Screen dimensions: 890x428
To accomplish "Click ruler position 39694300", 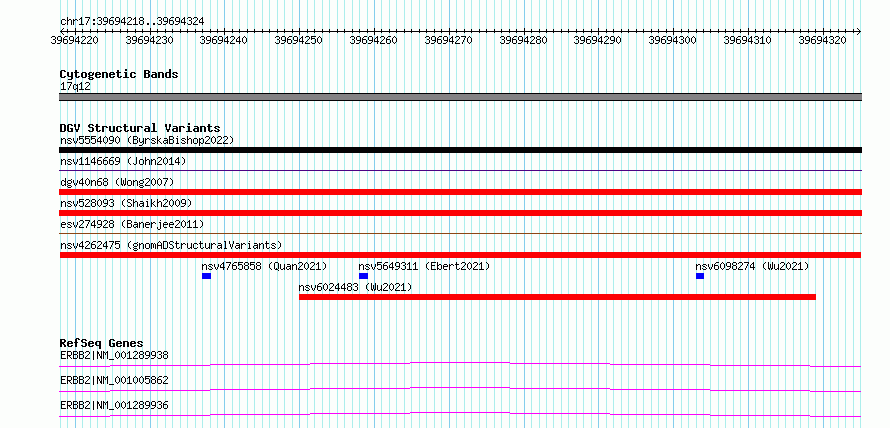I will pyautogui.click(x=673, y=40).
